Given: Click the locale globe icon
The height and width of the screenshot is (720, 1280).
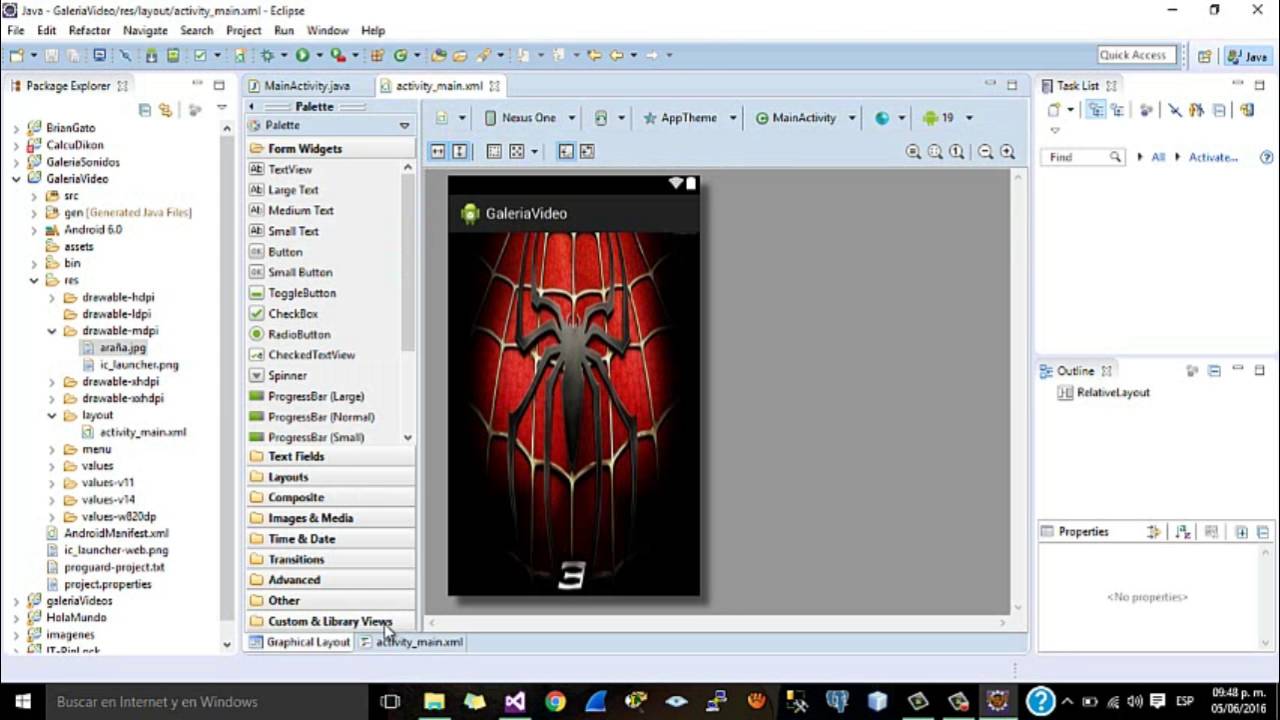Looking at the screenshot, I should point(882,118).
